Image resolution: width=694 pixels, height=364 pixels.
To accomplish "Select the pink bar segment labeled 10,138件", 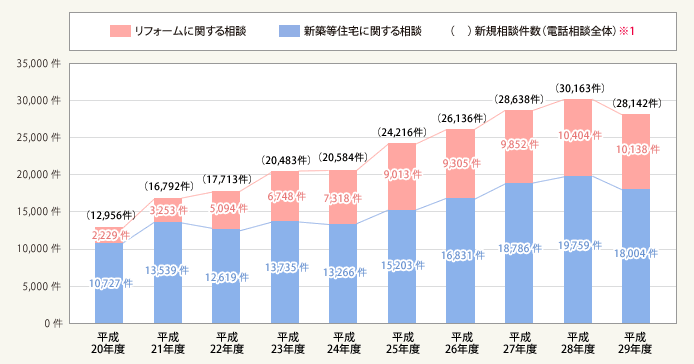I will [x=636, y=152].
